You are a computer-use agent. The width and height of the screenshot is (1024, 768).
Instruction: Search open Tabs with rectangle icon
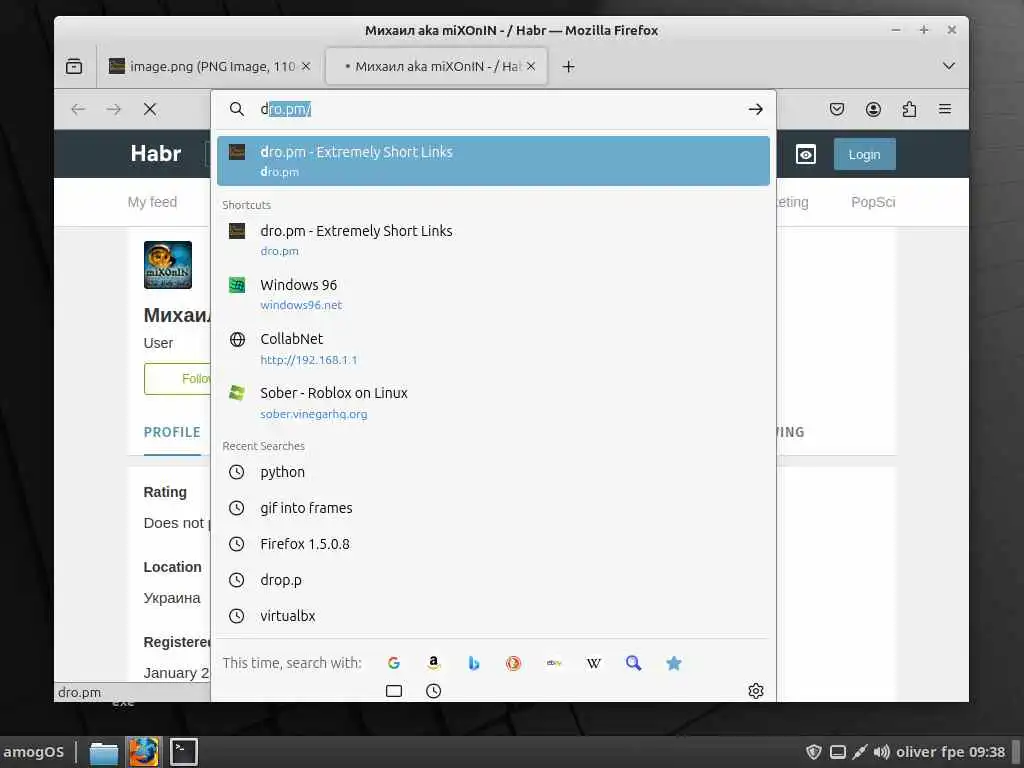(x=394, y=691)
